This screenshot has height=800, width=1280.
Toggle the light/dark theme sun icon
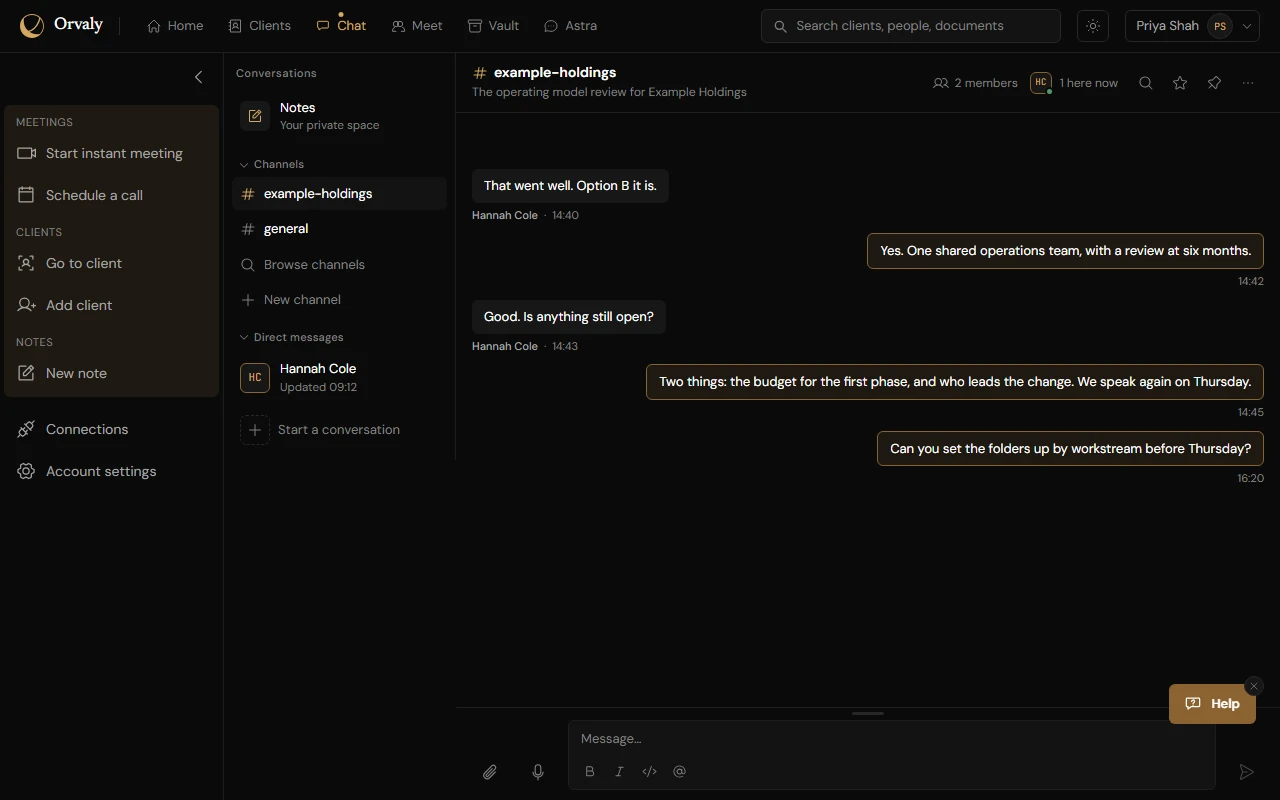point(1093,26)
